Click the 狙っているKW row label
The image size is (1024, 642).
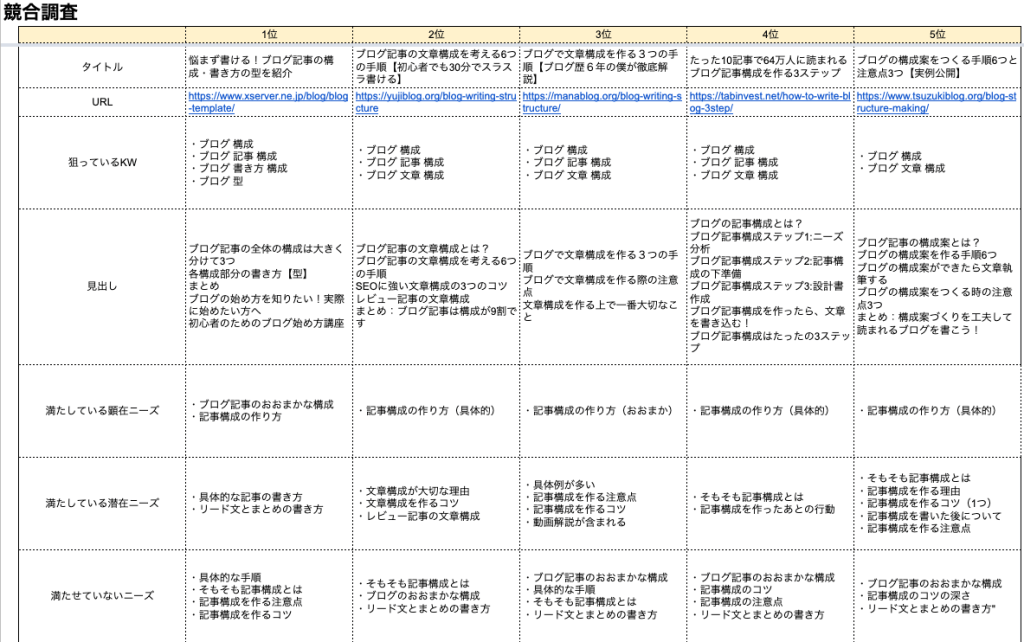point(102,163)
